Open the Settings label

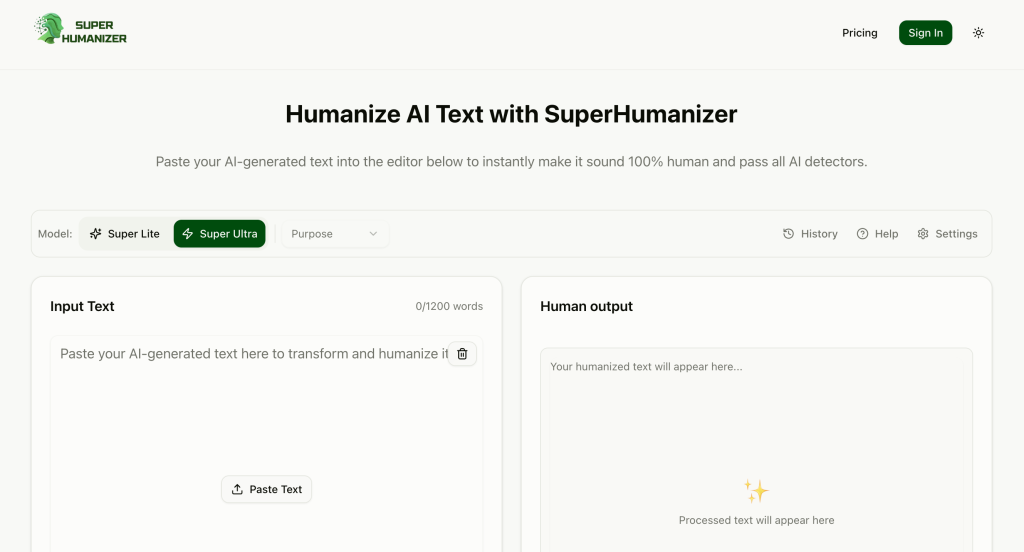[x=956, y=234]
